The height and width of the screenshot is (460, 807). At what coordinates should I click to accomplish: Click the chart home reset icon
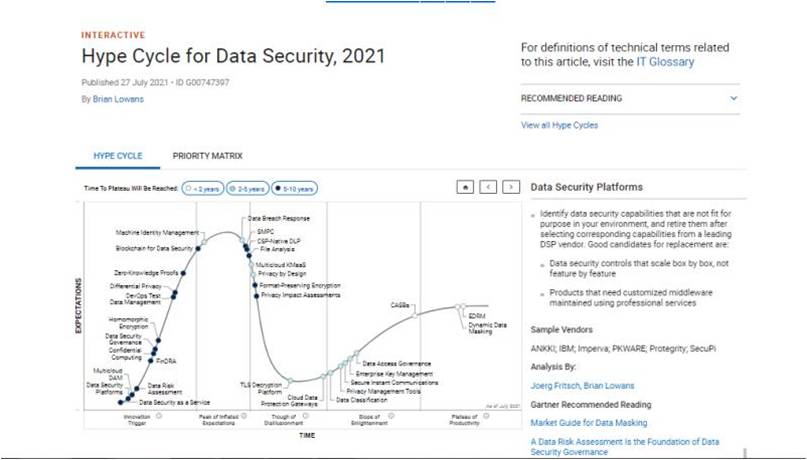[x=464, y=186]
